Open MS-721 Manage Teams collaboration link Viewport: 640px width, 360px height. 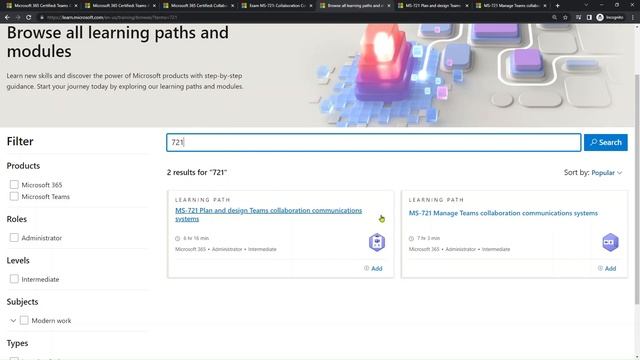click(x=503, y=213)
